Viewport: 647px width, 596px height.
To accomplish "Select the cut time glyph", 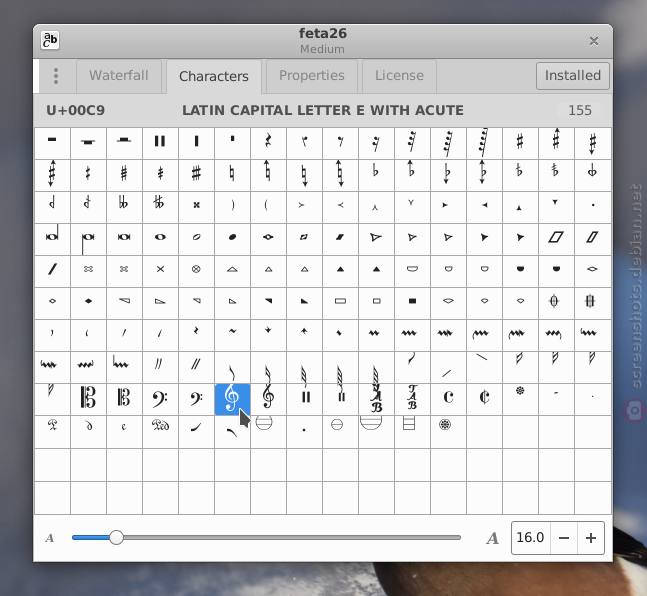I will point(484,399).
